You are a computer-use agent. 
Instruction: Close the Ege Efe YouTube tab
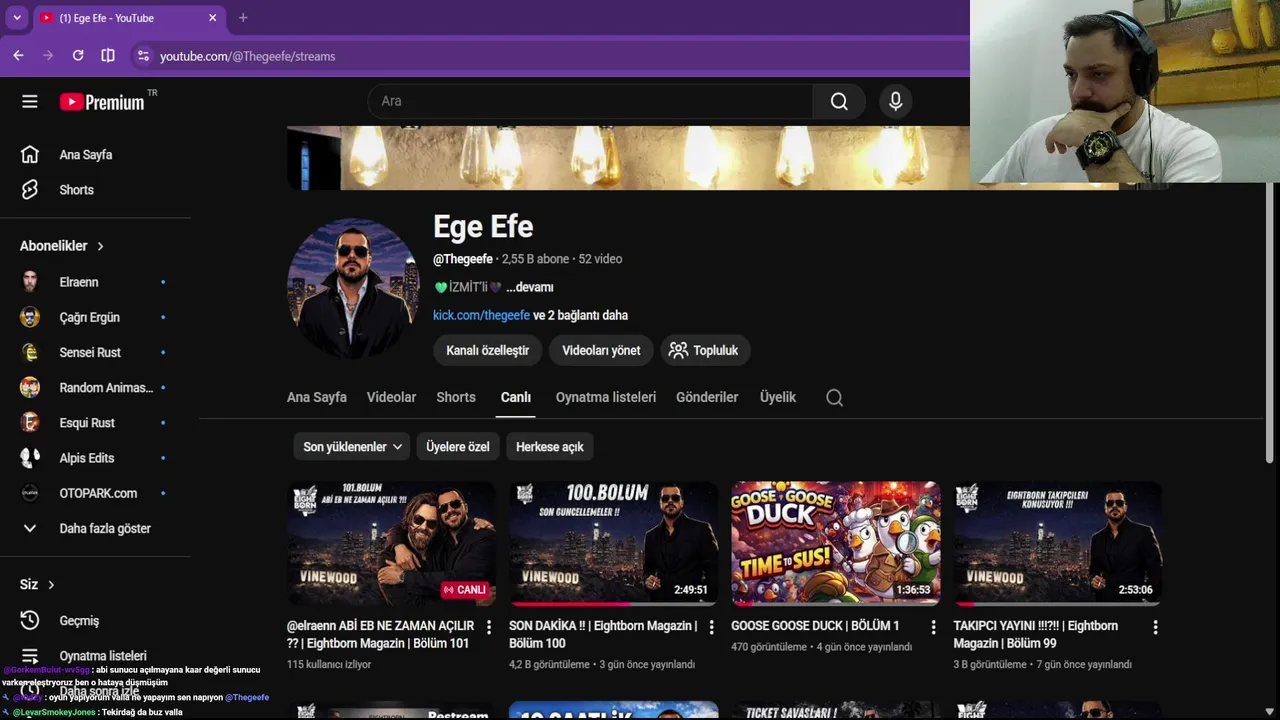pos(212,18)
